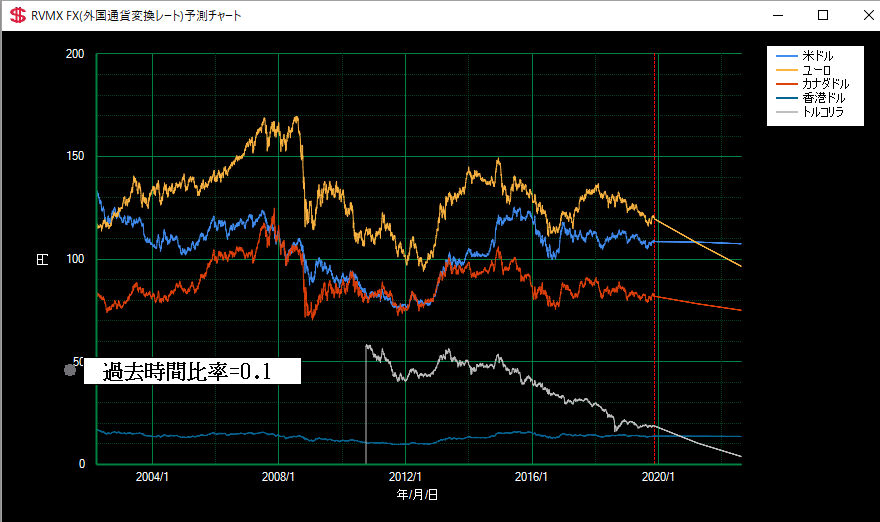Click the 香港ドル legend entry
880x522 pixels.
click(823, 98)
